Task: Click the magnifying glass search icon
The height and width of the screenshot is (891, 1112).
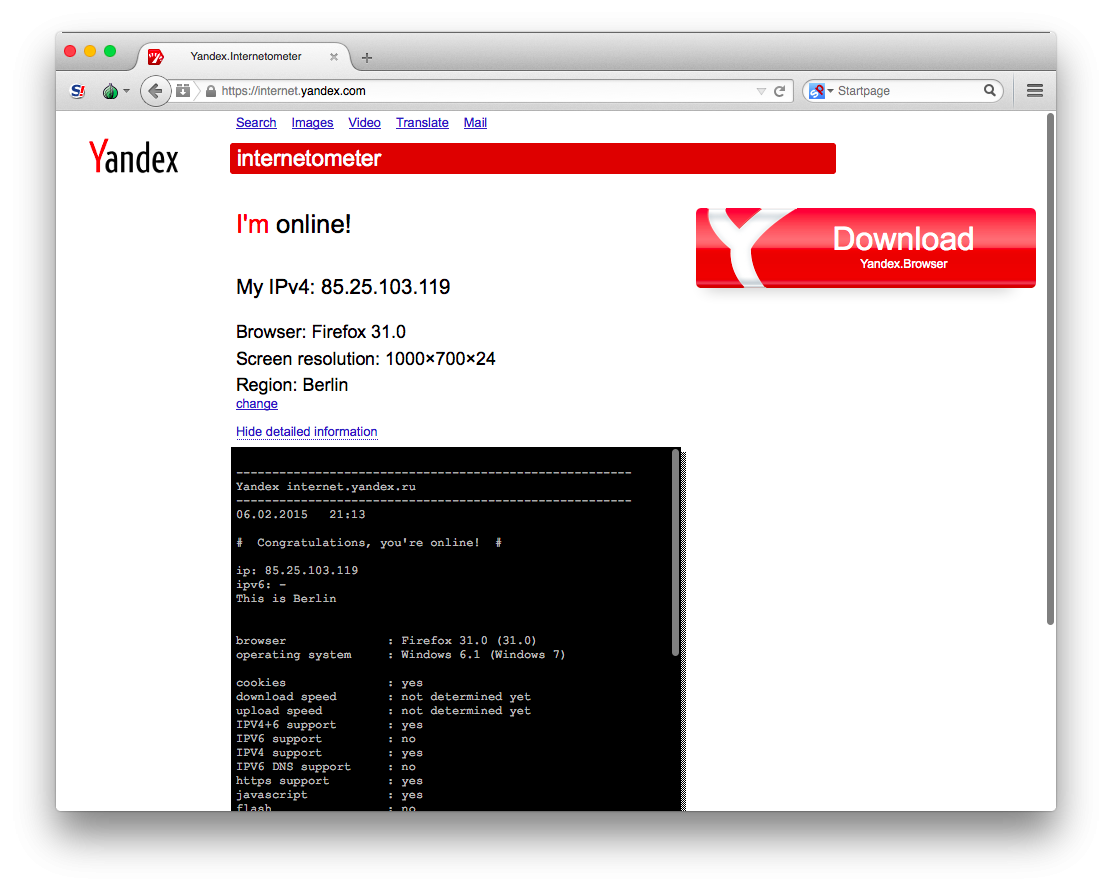Action: tap(990, 90)
